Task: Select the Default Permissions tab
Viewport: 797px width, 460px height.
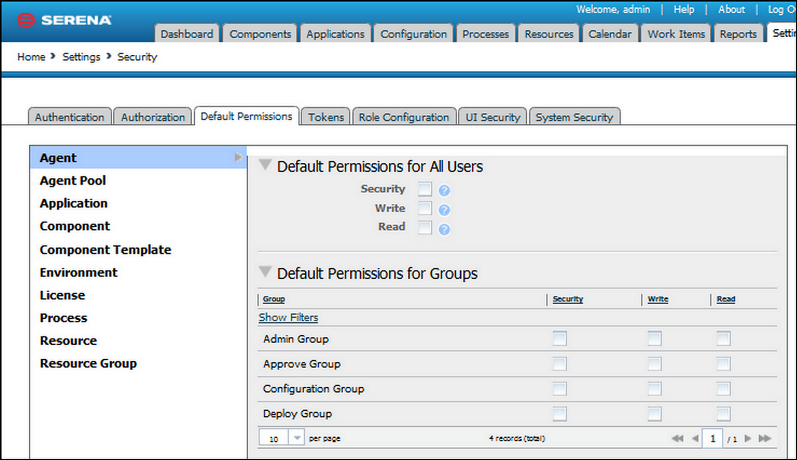Action: point(247,116)
